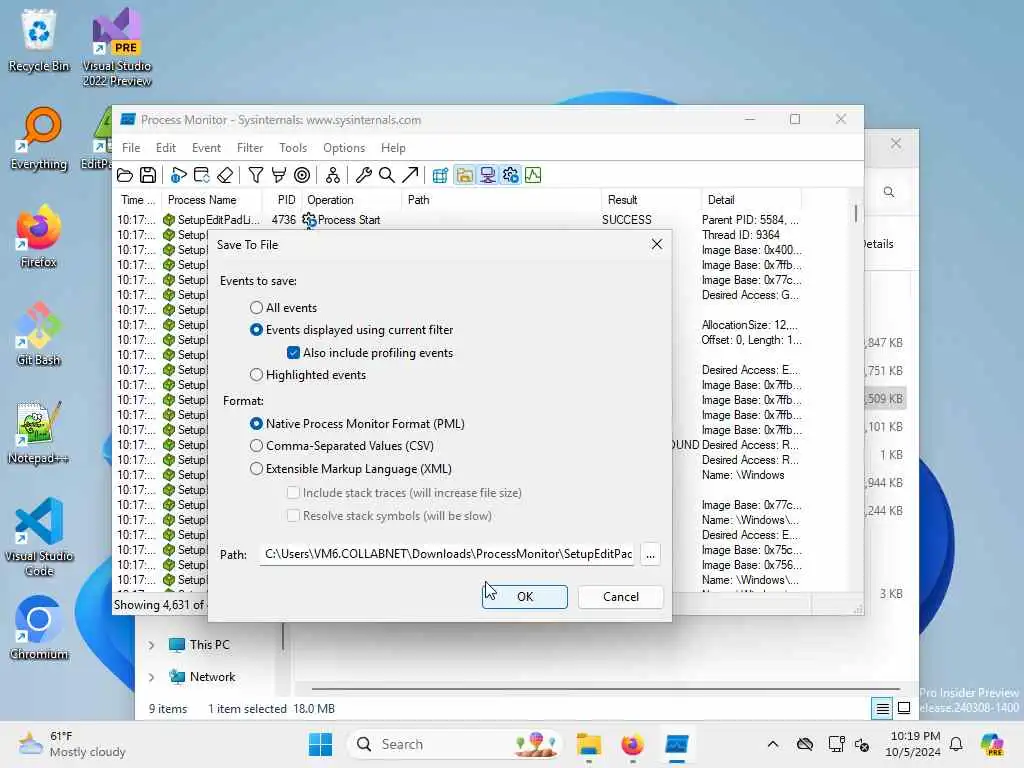This screenshot has height=768, width=1024.
Task: Toggle Show Process and Thread Activity icon
Action: [511, 175]
